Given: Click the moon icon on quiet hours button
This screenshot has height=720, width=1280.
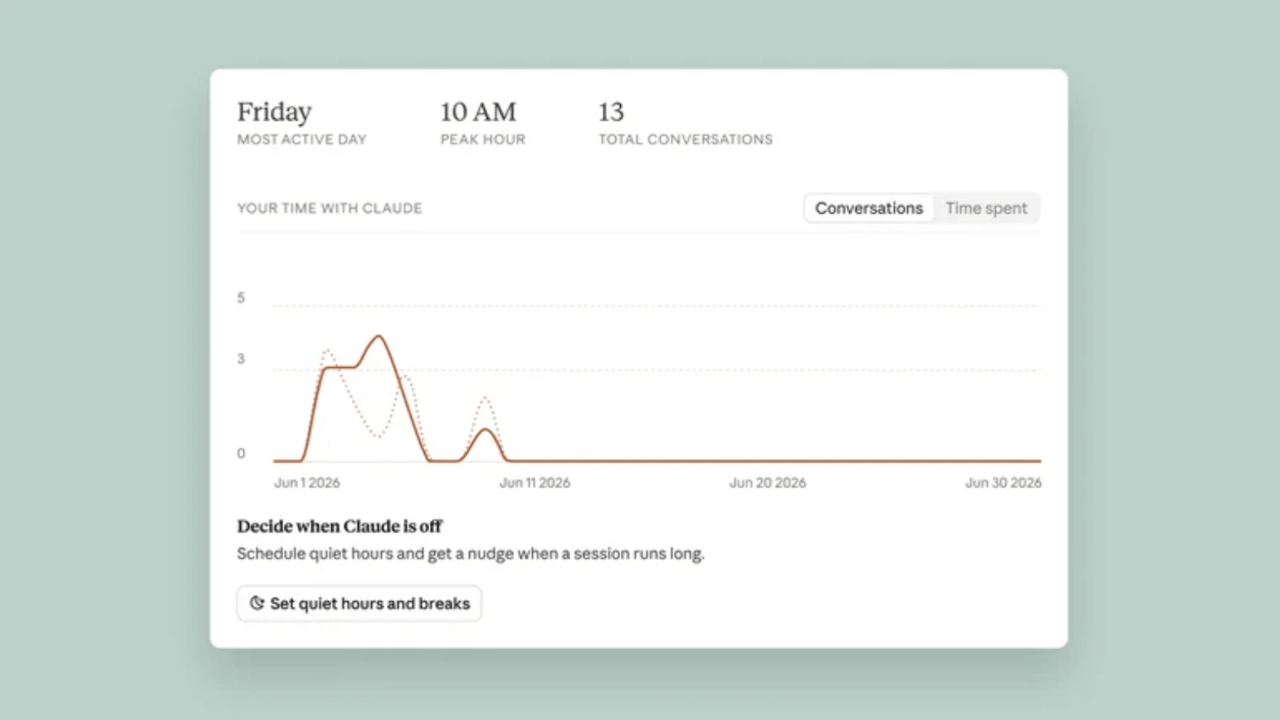Looking at the screenshot, I should [x=257, y=604].
